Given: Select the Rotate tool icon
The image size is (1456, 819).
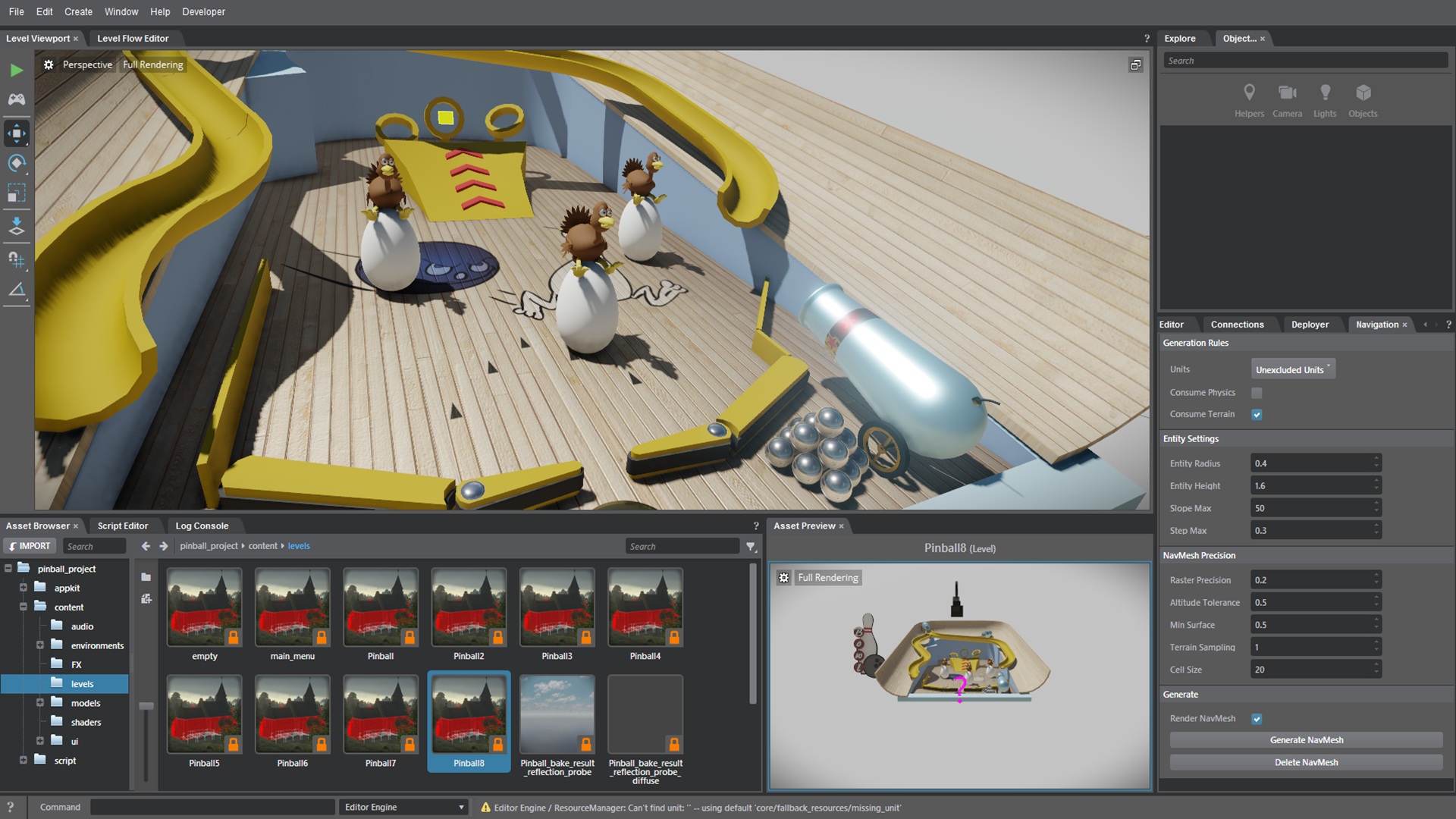Looking at the screenshot, I should coord(17,164).
